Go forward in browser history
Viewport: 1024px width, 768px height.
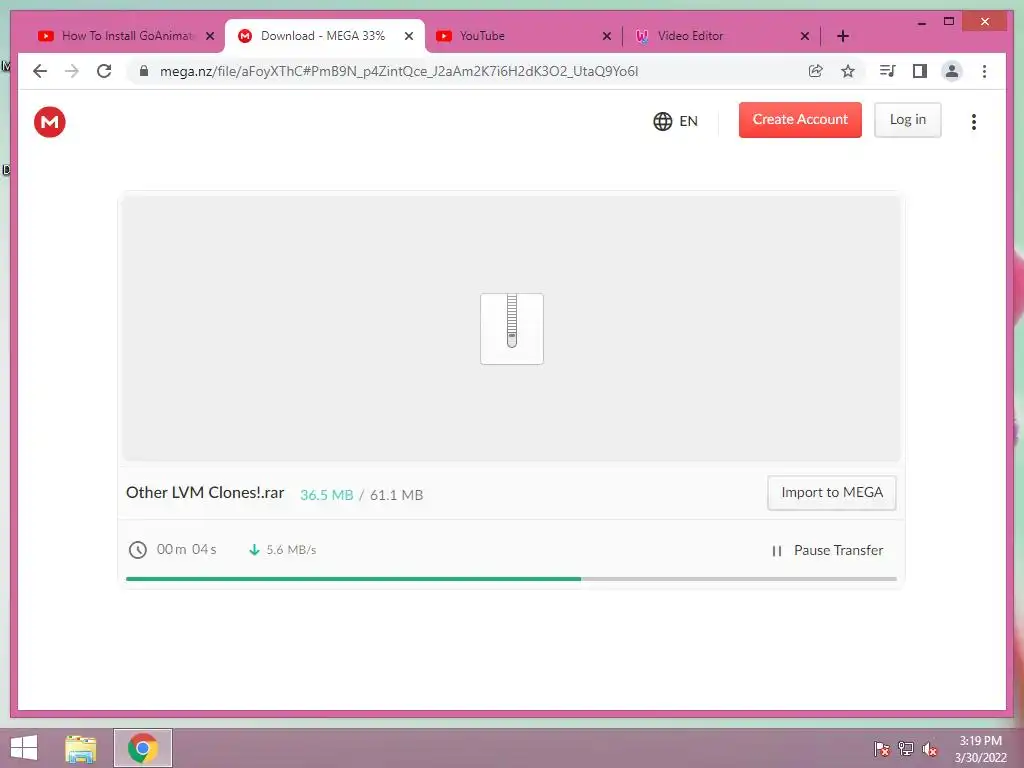72,71
